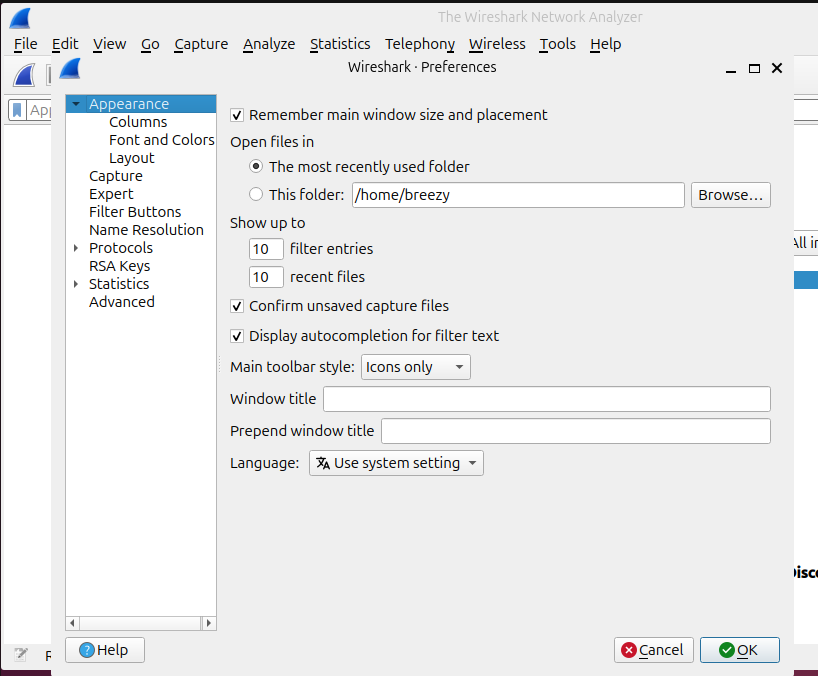Viewport: 818px width, 676px height.
Task: Select Statistics in the preferences tree
Action: coord(119,284)
